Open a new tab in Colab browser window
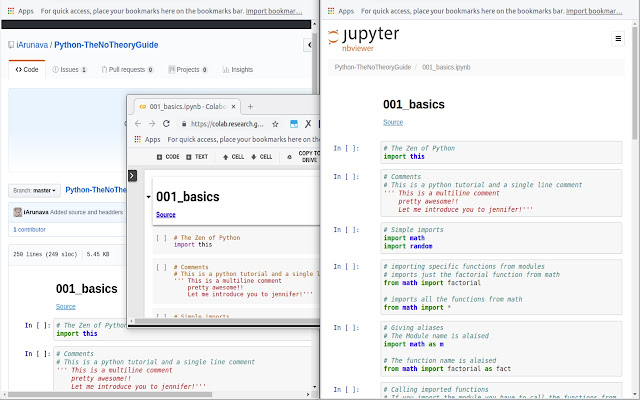 (x=250, y=107)
